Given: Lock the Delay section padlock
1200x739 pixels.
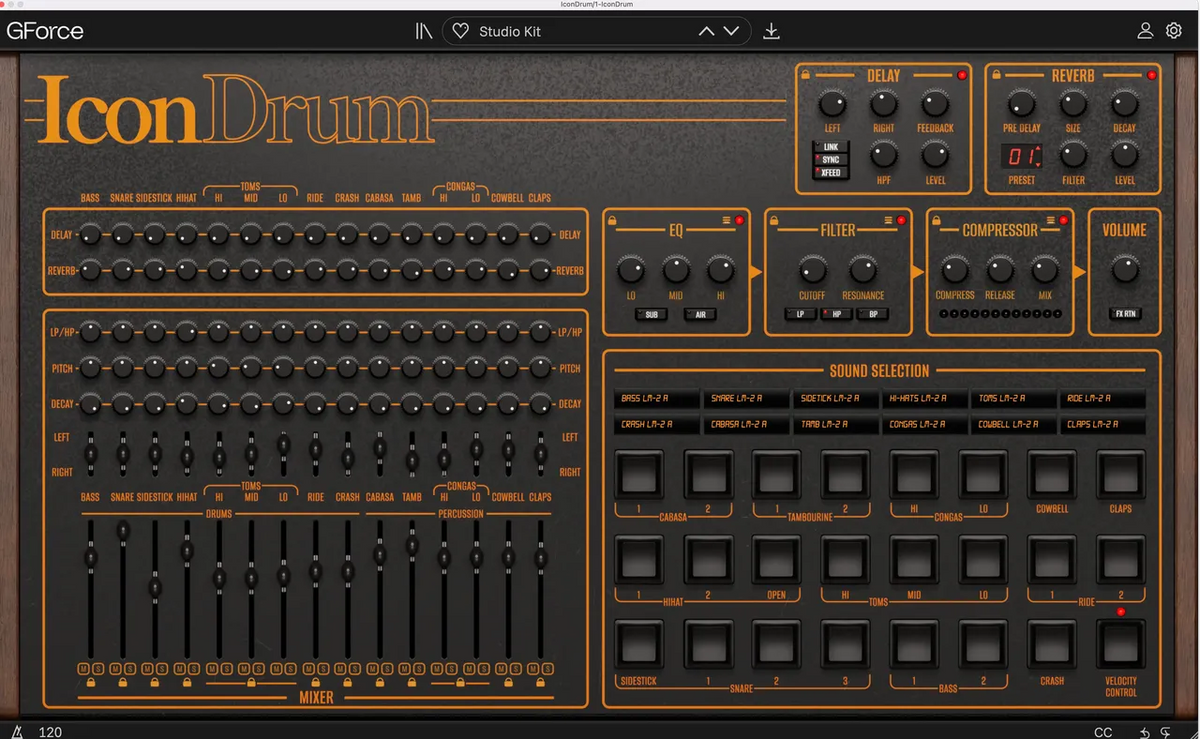Looking at the screenshot, I should tap(806, 75).
